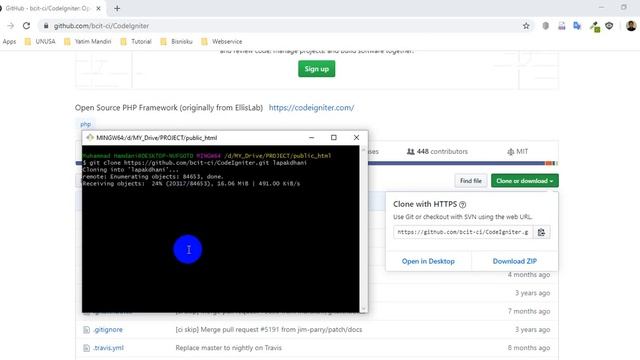This screenshot has width=640, height=360.
Task: Open the Yatim Mandiri bookmarks folder
Action: pyautogui.click(x=88, y=42)
